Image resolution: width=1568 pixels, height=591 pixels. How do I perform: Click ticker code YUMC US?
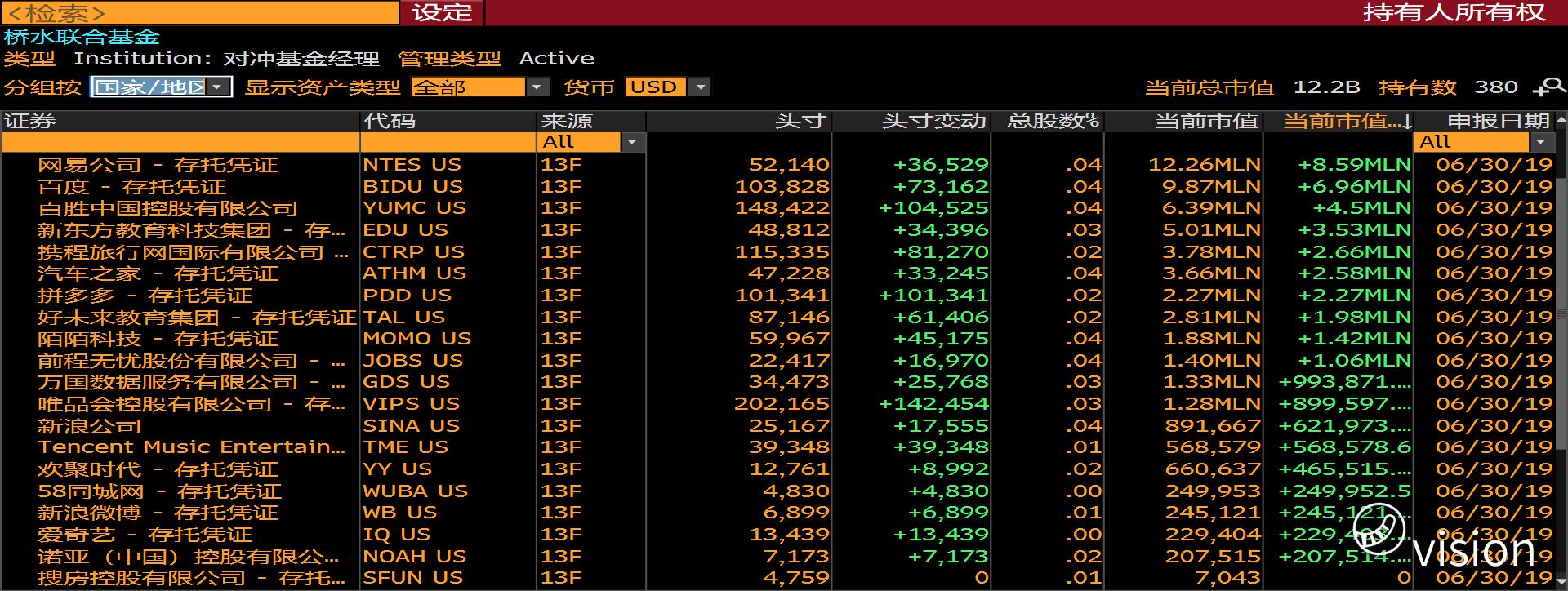(415, 208)
